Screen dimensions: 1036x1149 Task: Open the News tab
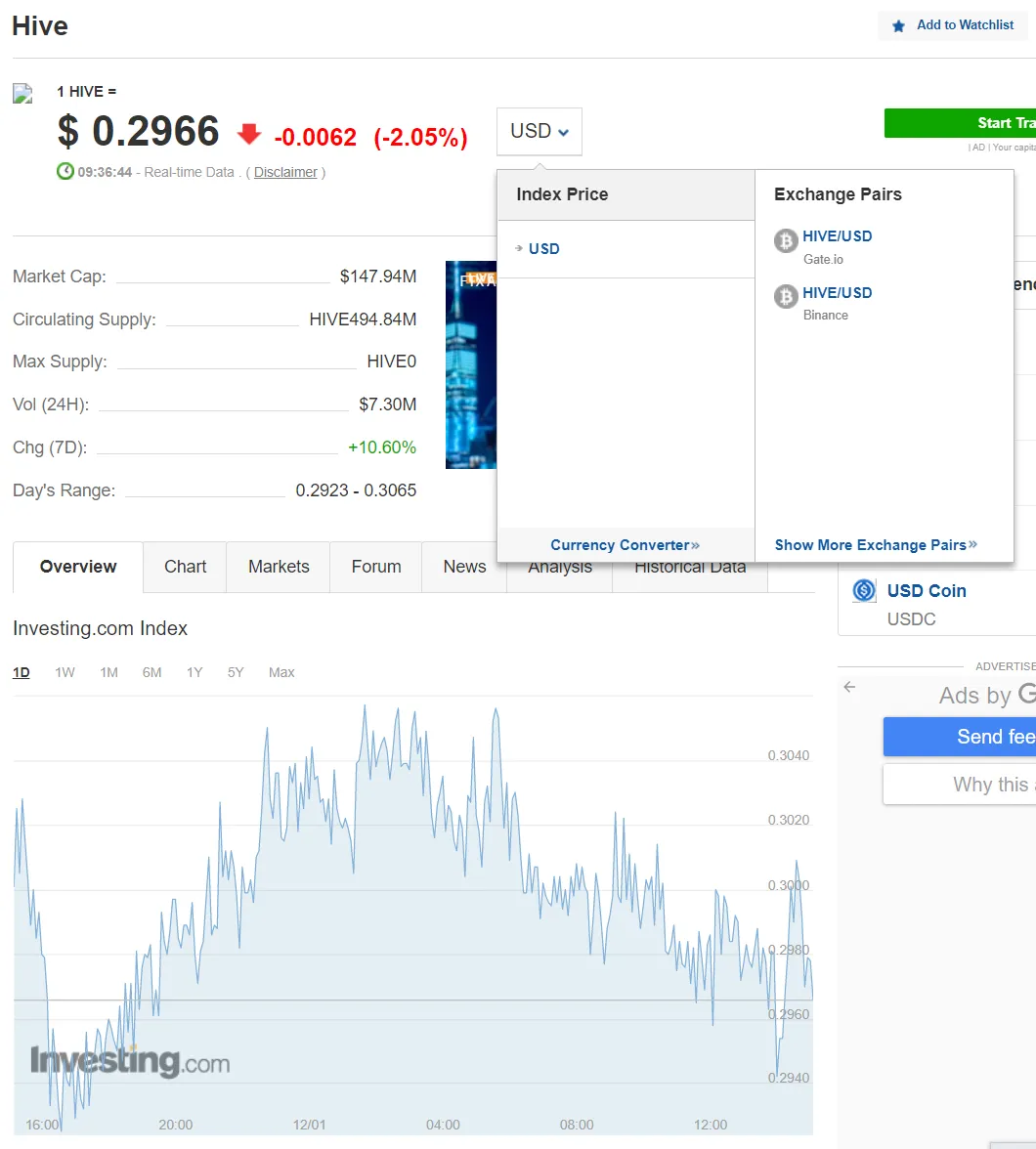click(464, 567)
